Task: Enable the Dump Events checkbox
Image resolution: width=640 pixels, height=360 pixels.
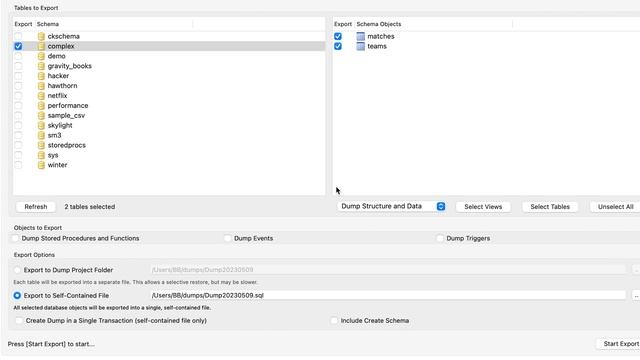Action: point(227,238)
